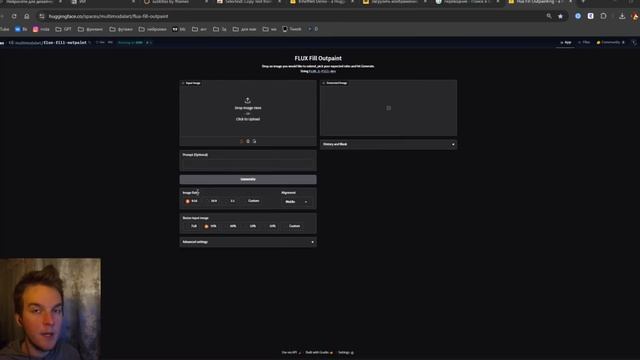Open the blue round extension icon

(x=578, y=16)
